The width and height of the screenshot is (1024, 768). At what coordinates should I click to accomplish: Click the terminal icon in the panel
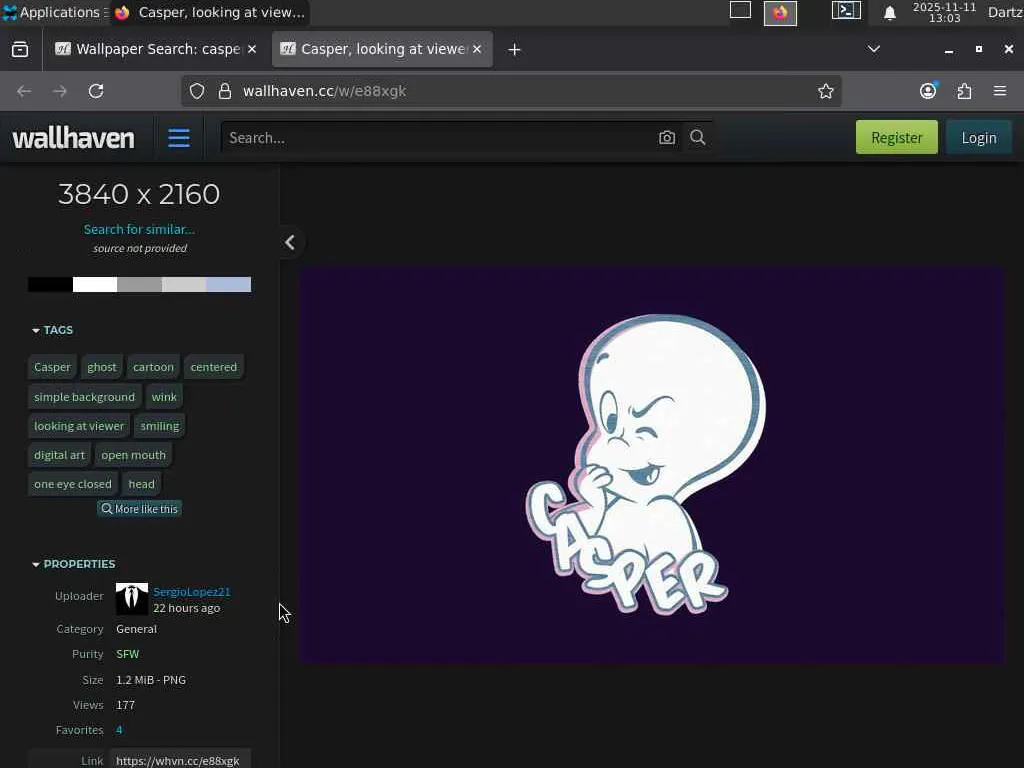coord(846,11)
